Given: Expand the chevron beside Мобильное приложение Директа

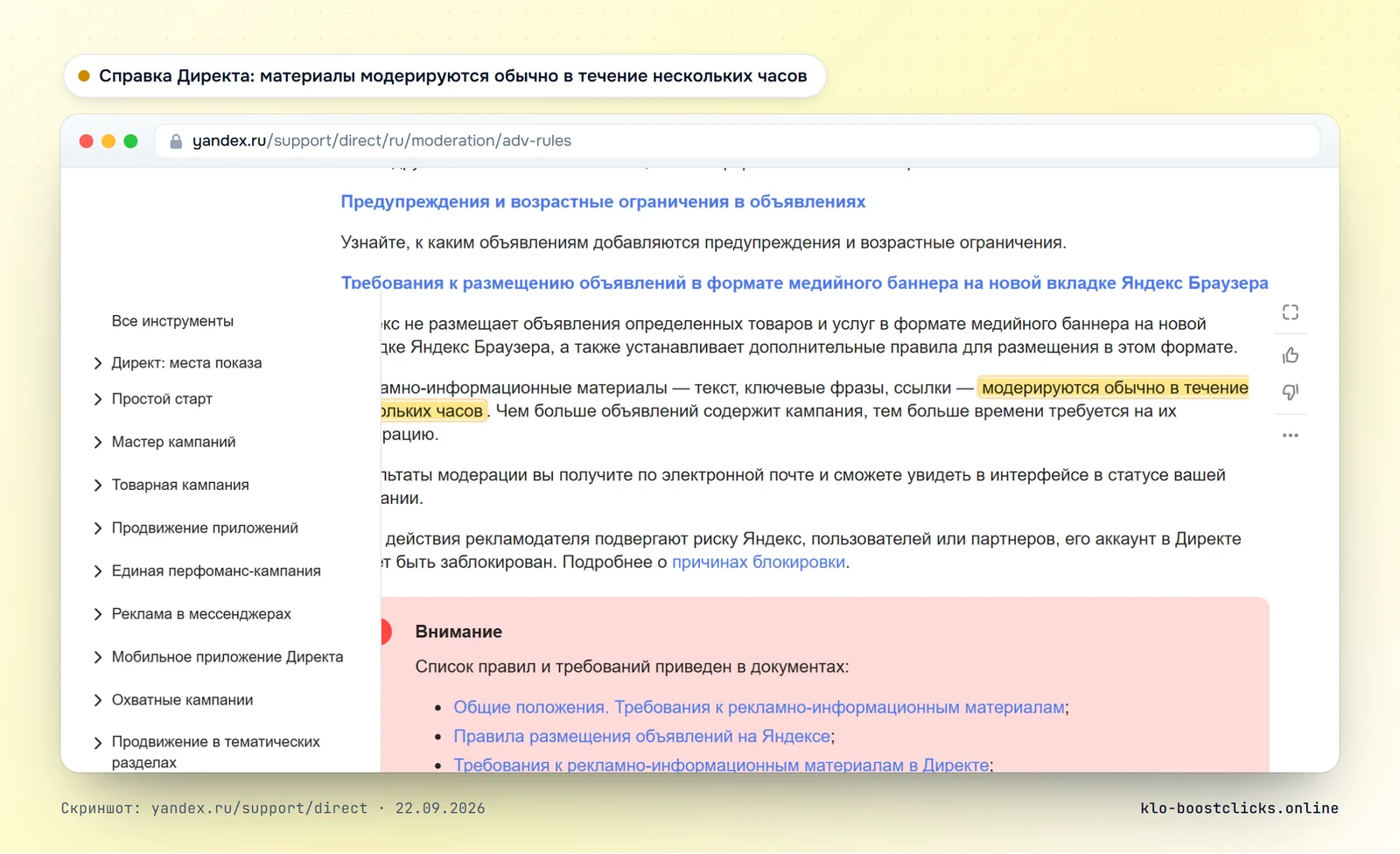Looking at the screenshot, I should (97, 656).
